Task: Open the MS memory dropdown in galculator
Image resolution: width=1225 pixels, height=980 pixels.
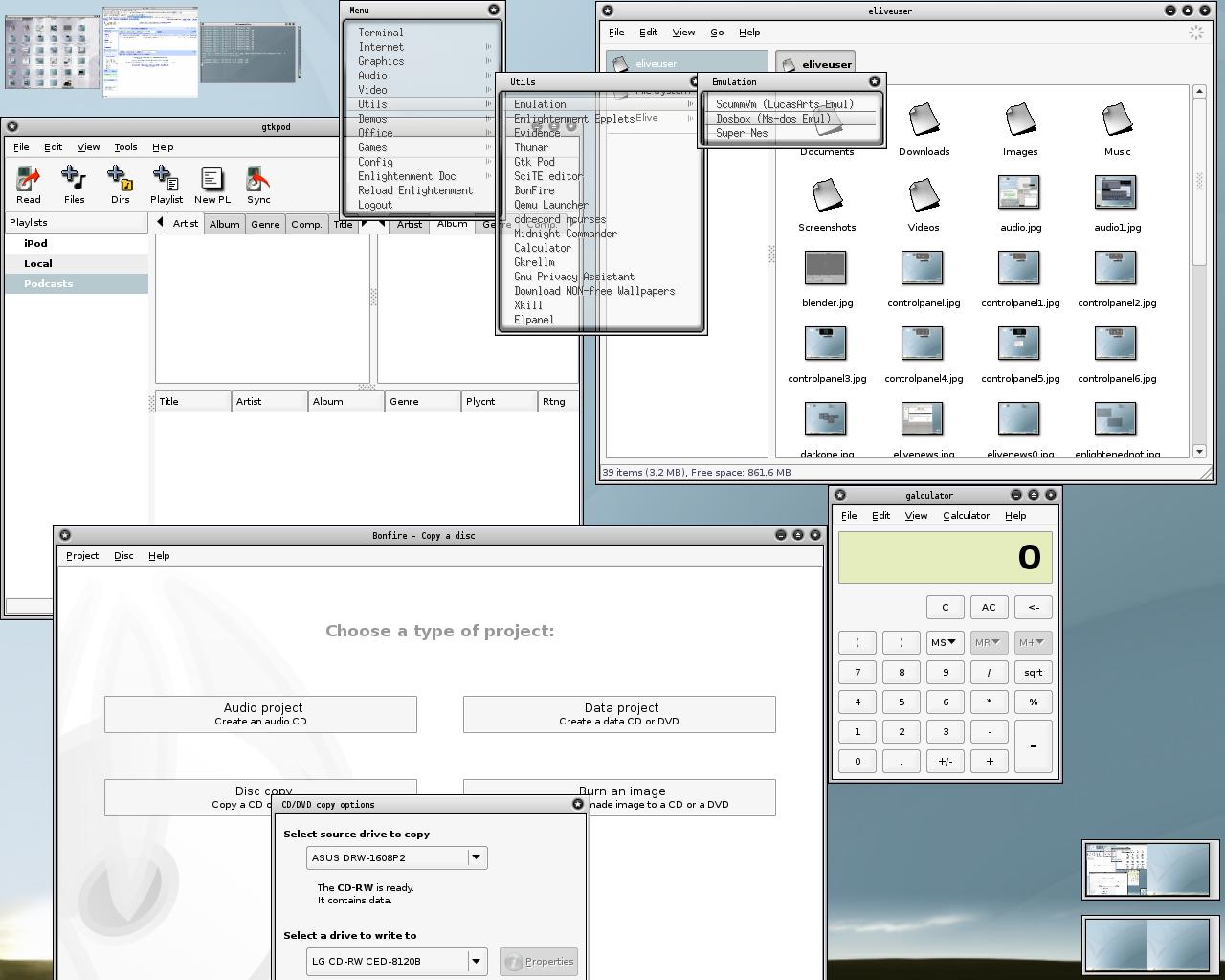Action: tap(945, 642)
